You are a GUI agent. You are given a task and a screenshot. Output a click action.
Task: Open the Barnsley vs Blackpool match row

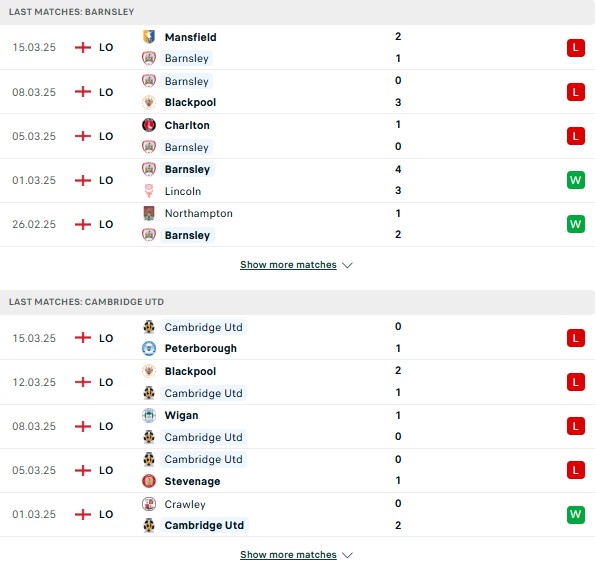(x=297, y=92)
